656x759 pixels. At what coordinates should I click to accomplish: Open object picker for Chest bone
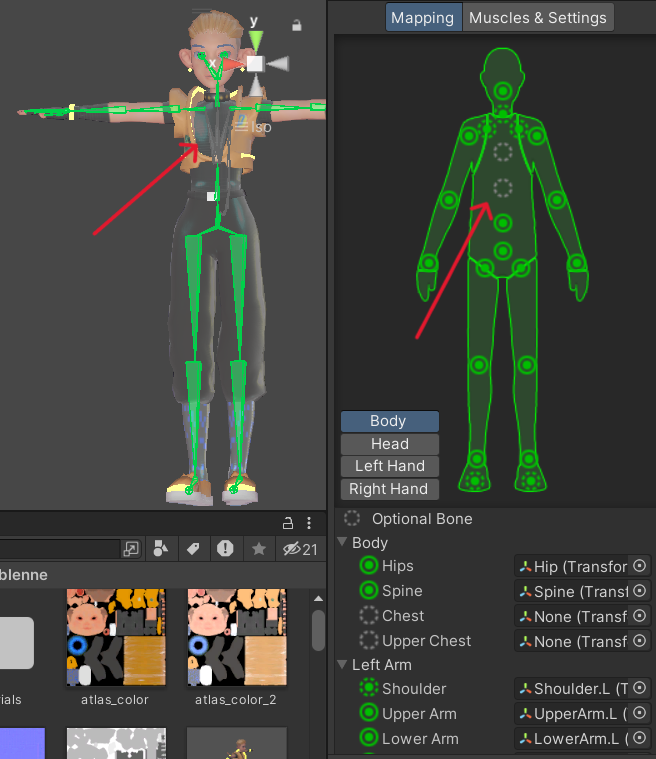[639, 616]
